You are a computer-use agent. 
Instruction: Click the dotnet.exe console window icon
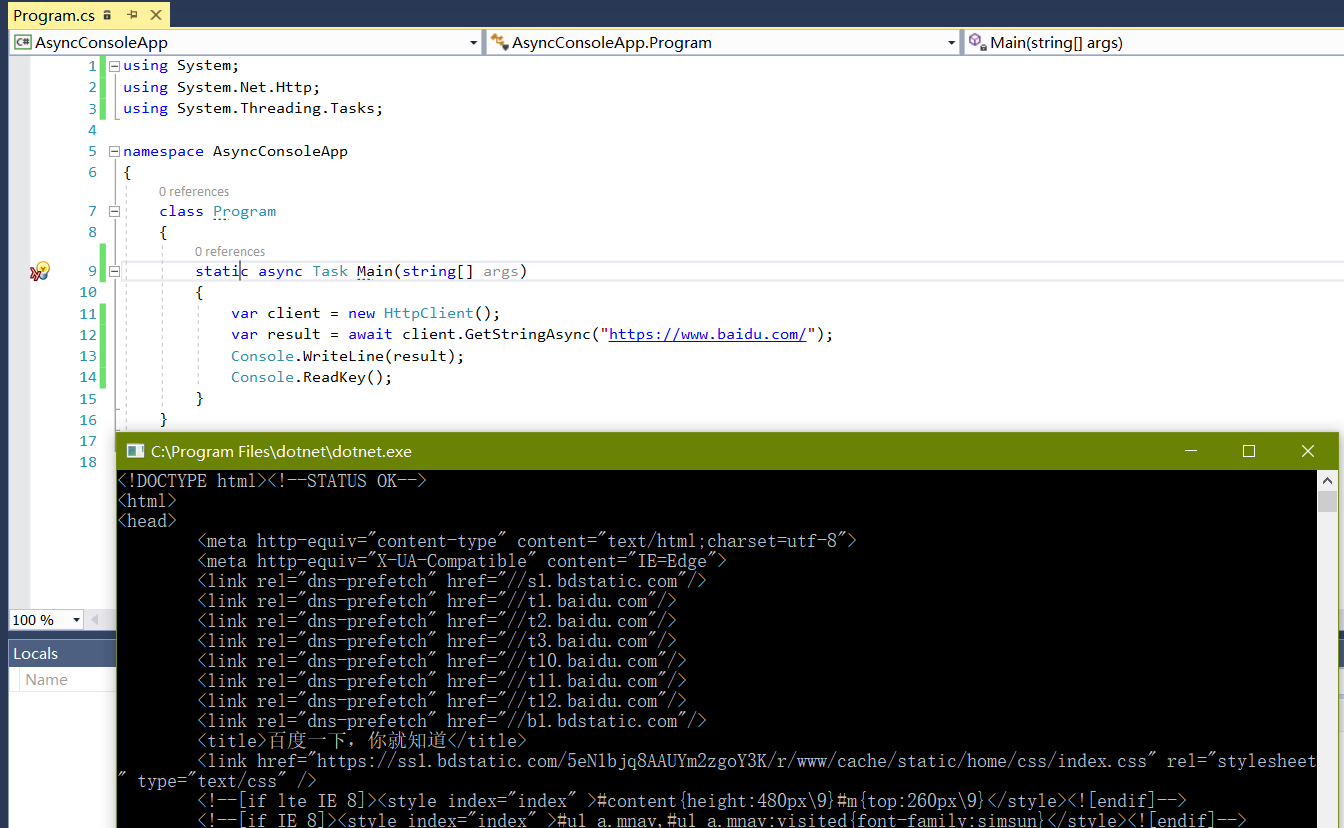click(135, 452)
